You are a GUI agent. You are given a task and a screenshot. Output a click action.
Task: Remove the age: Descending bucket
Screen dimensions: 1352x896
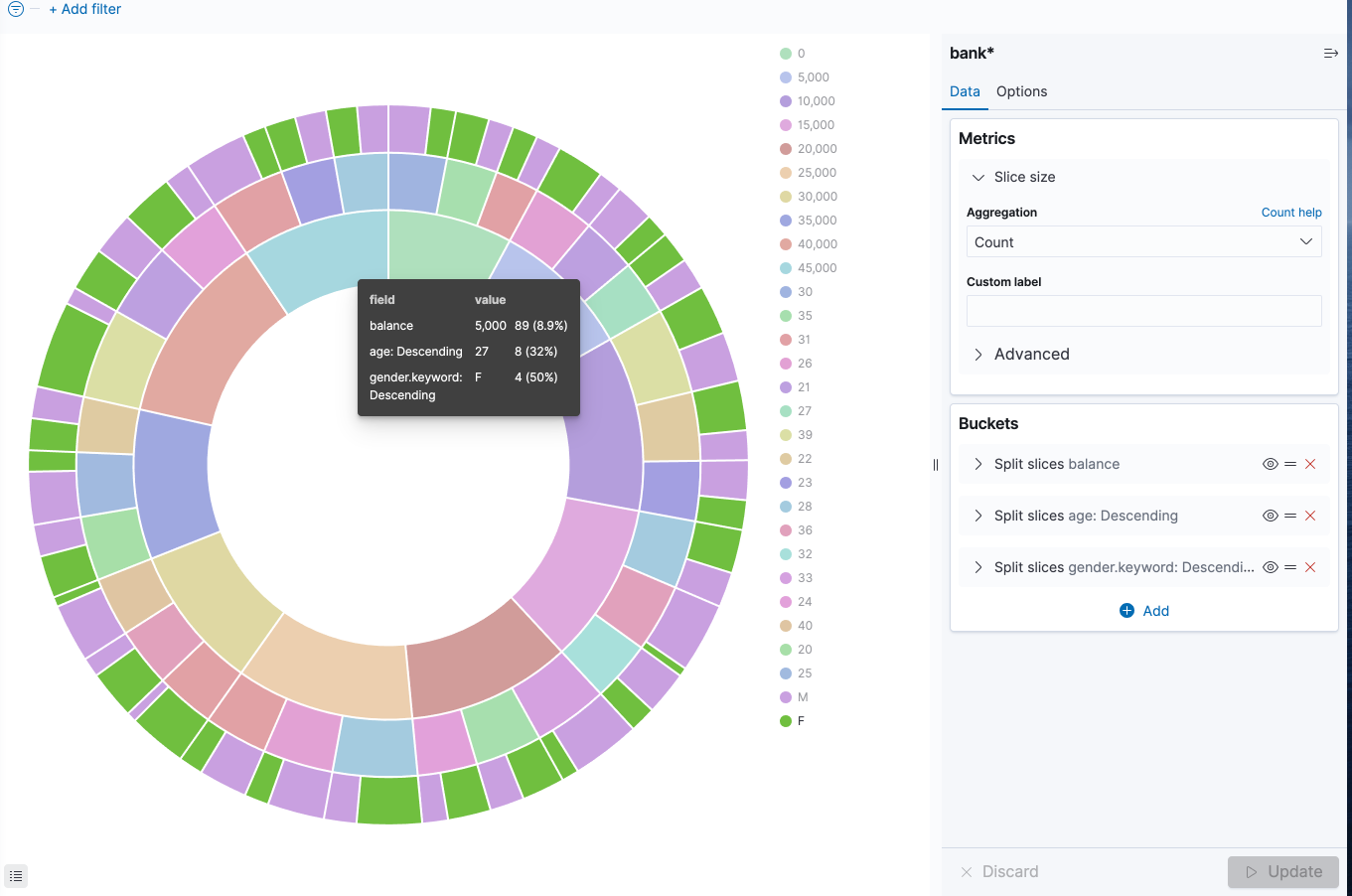1310,516
